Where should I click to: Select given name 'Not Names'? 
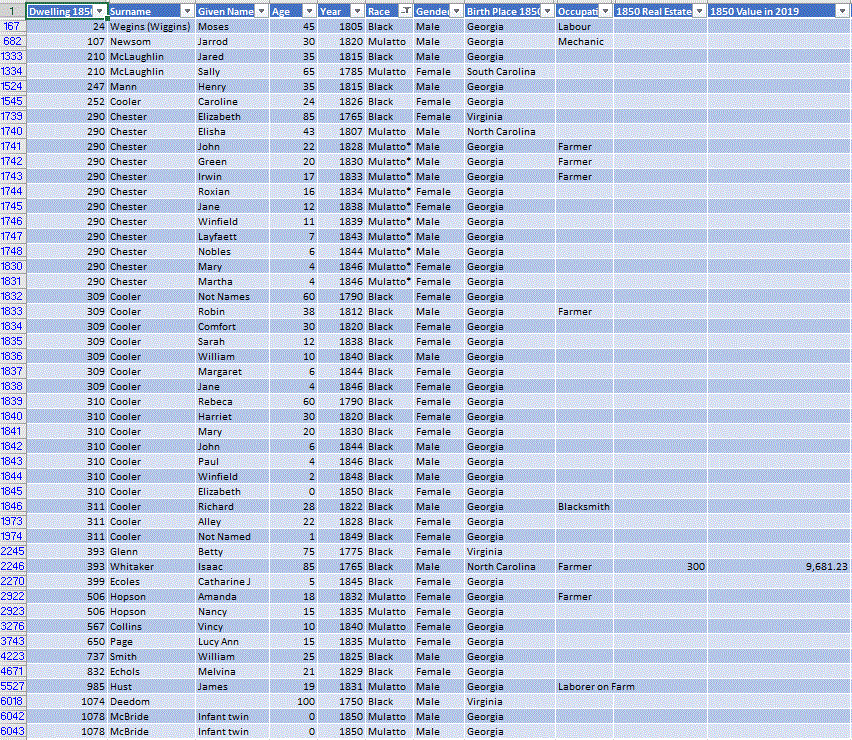tap(232, 297)
